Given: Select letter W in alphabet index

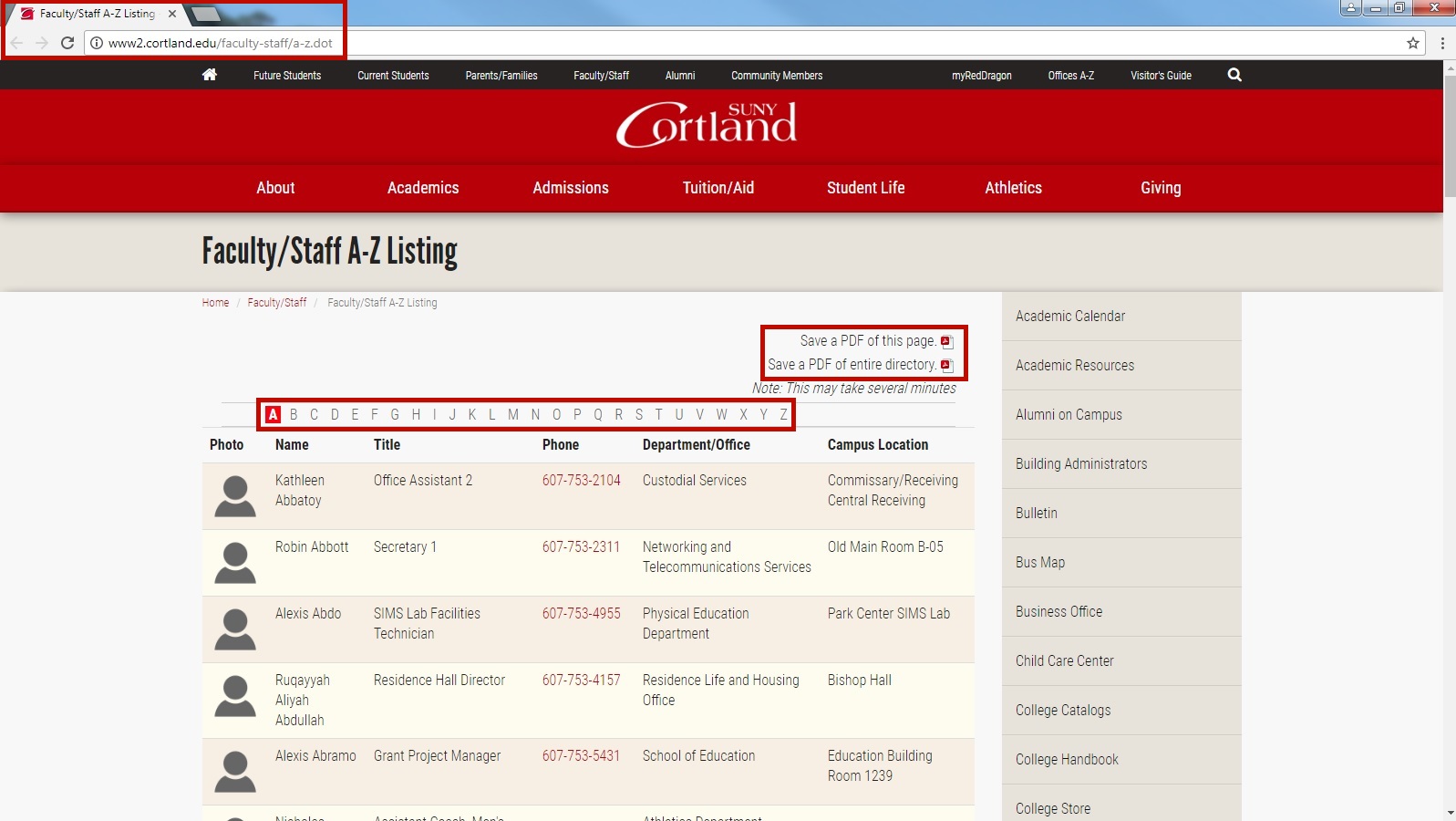Looking at the screenshot, I should point(721,415).
